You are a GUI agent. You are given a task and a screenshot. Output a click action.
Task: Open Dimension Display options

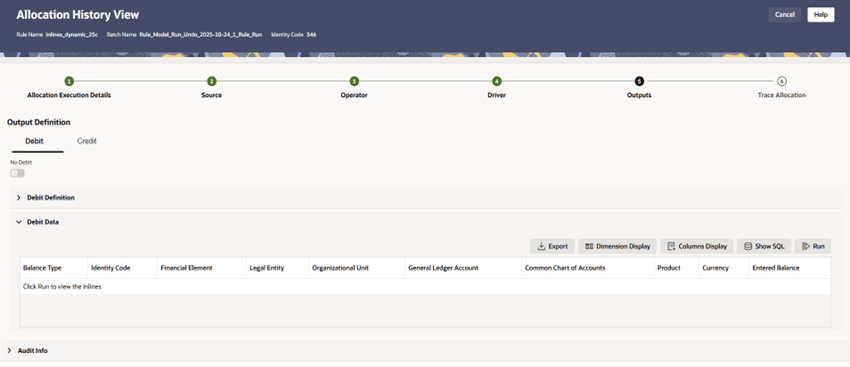click(617, 246)
